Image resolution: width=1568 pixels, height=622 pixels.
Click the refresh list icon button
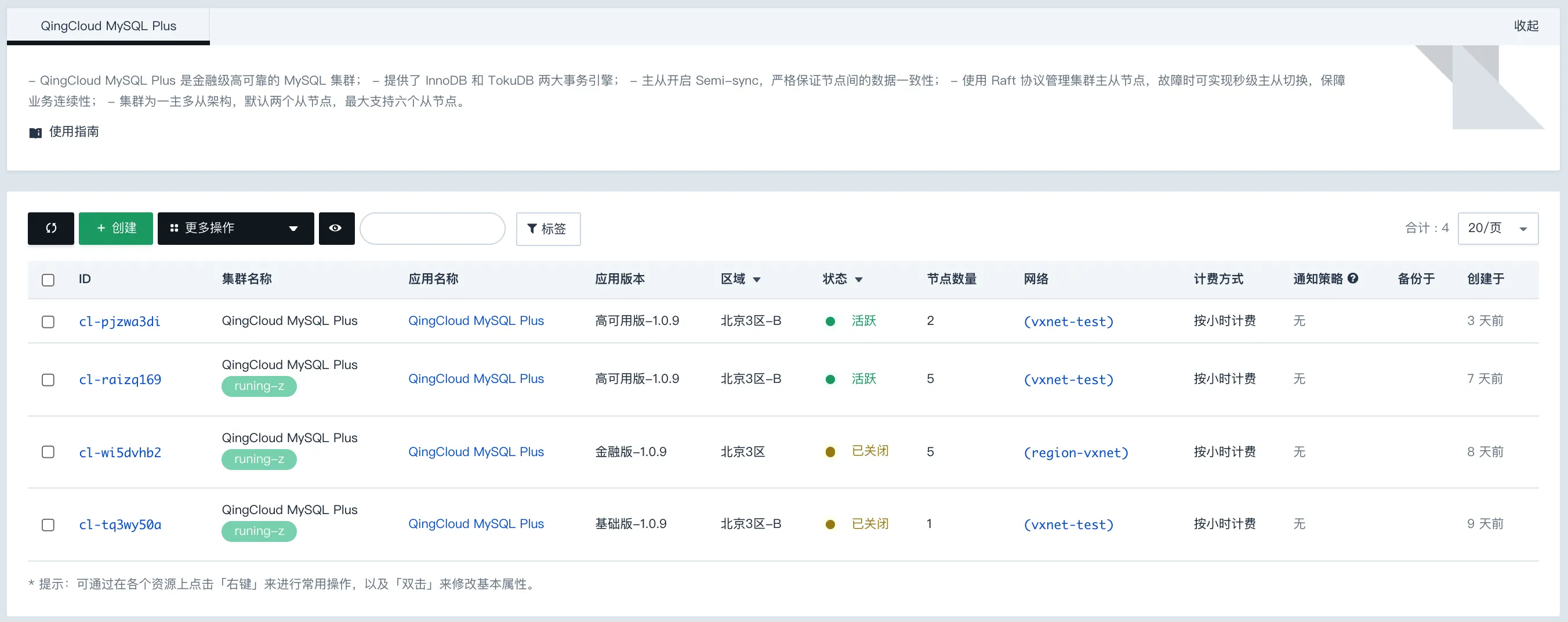tap(51, 228)
